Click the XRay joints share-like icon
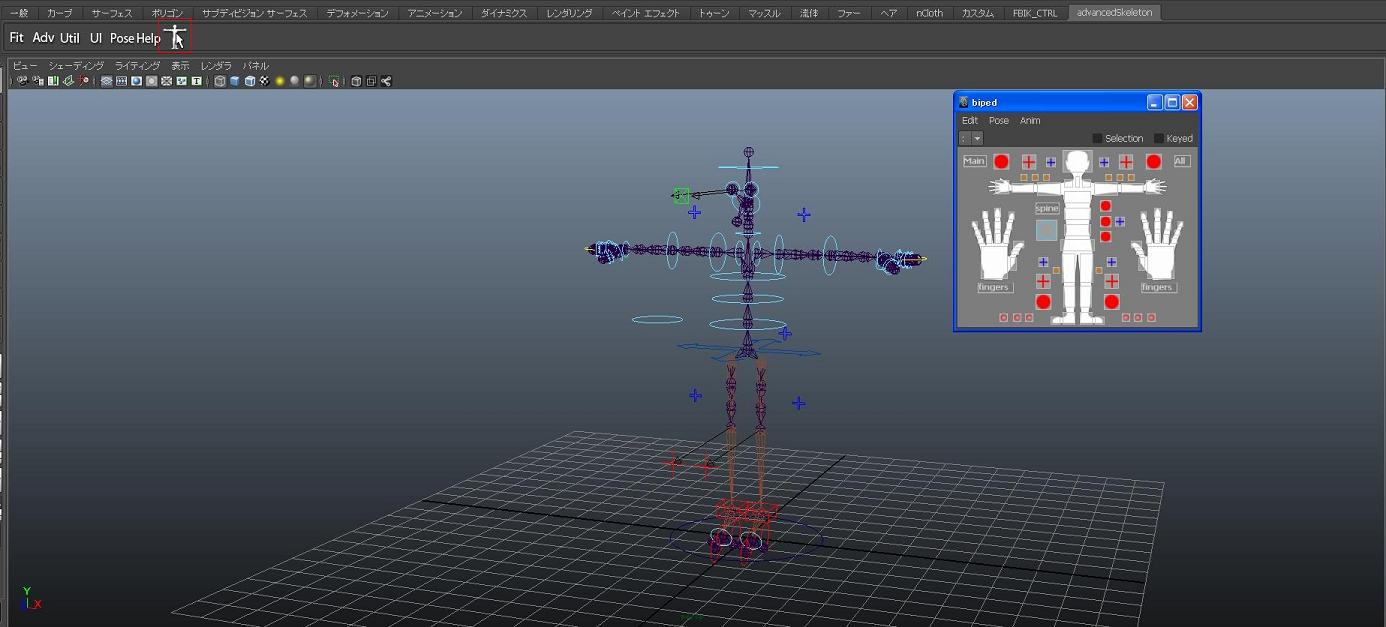The image size is (1386, 627). 385,81
